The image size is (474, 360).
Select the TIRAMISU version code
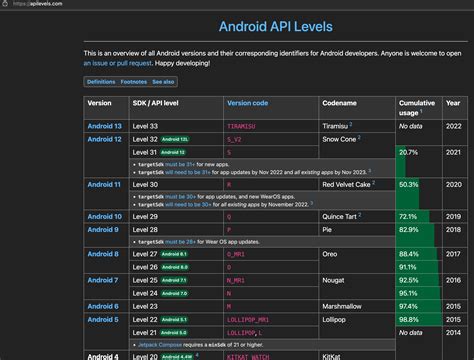point(241,126)
